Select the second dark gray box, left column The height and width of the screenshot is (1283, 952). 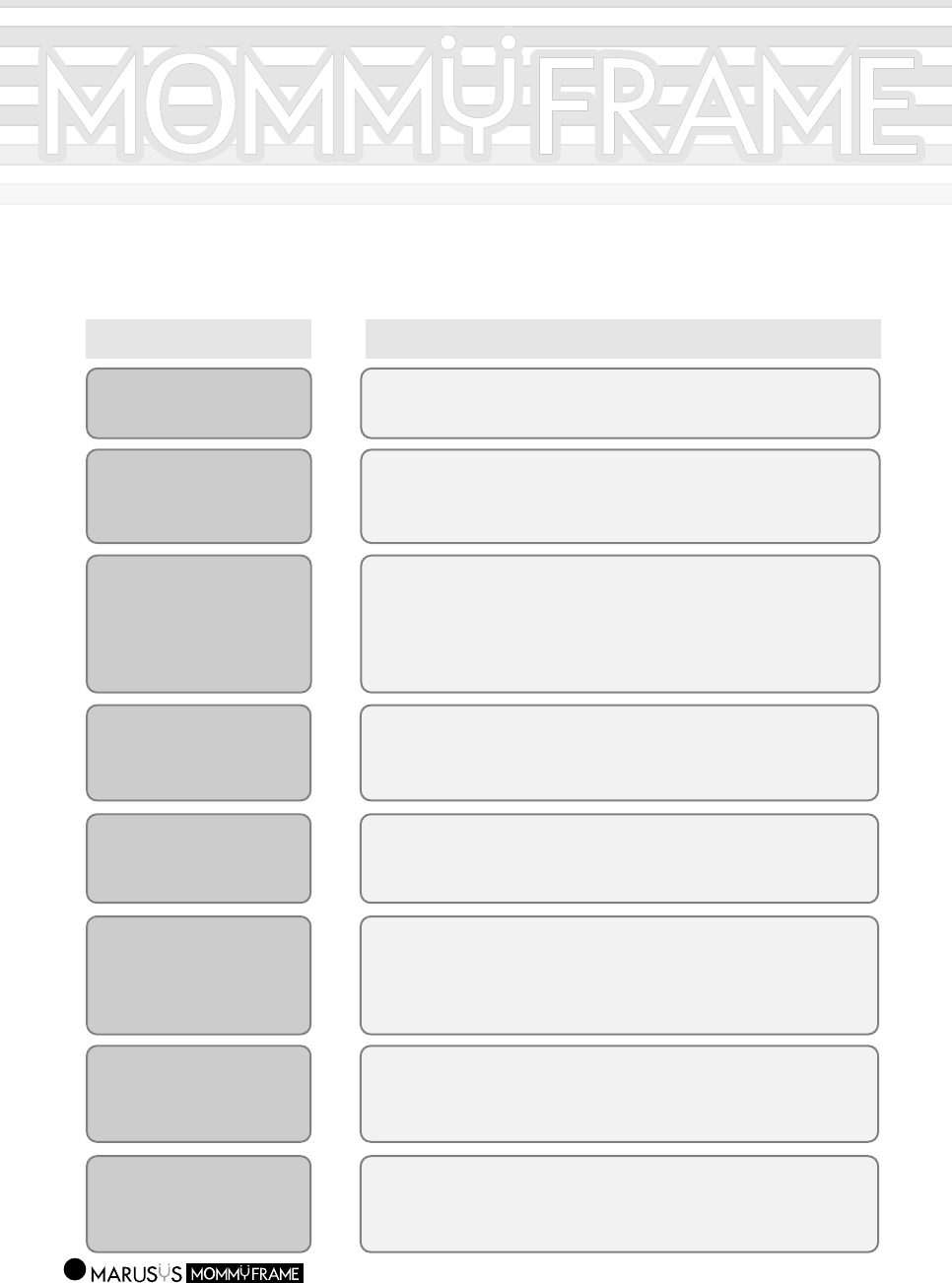[198, 496]
